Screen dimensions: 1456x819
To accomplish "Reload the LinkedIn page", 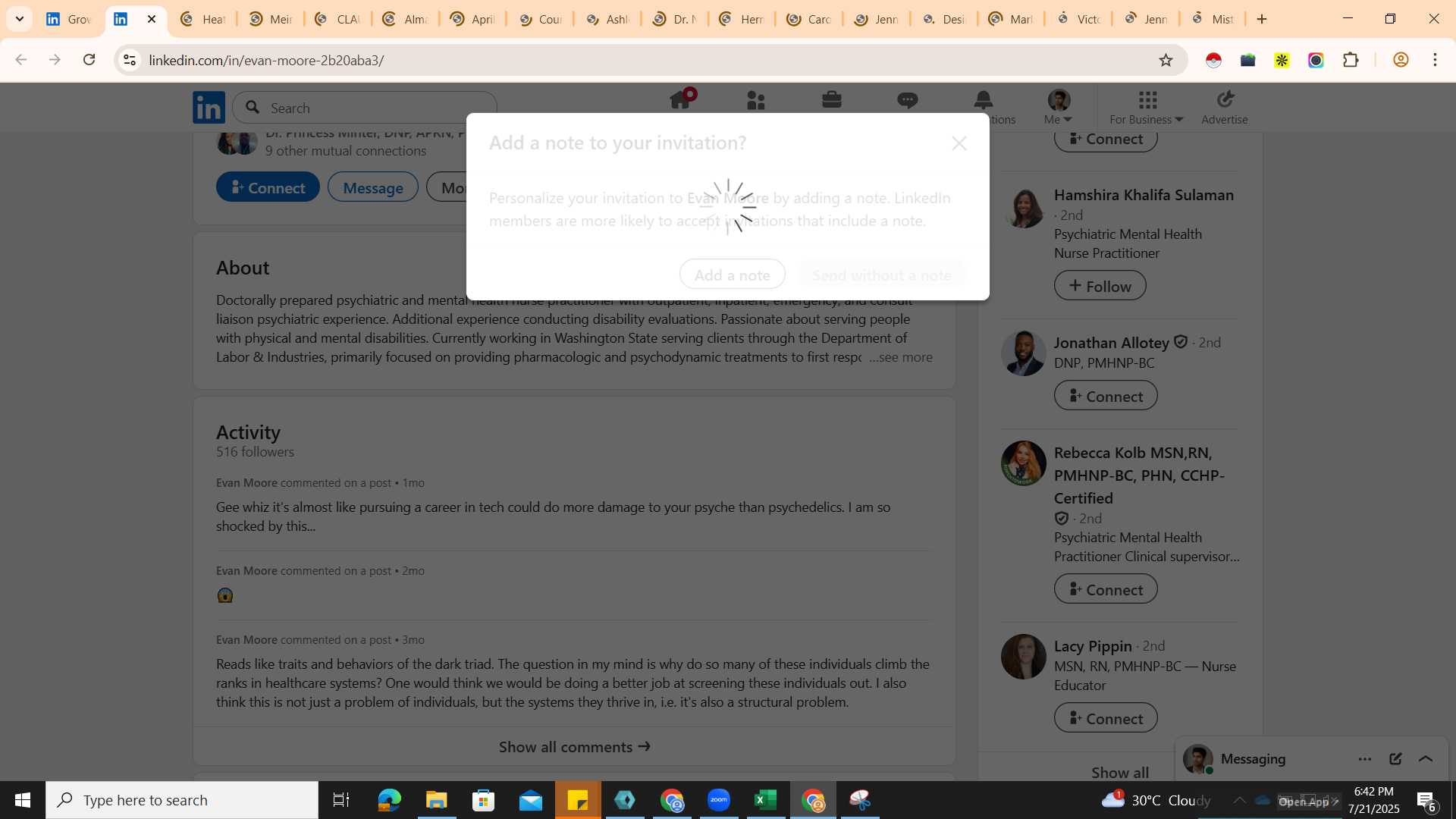I will tap(89, 60).
